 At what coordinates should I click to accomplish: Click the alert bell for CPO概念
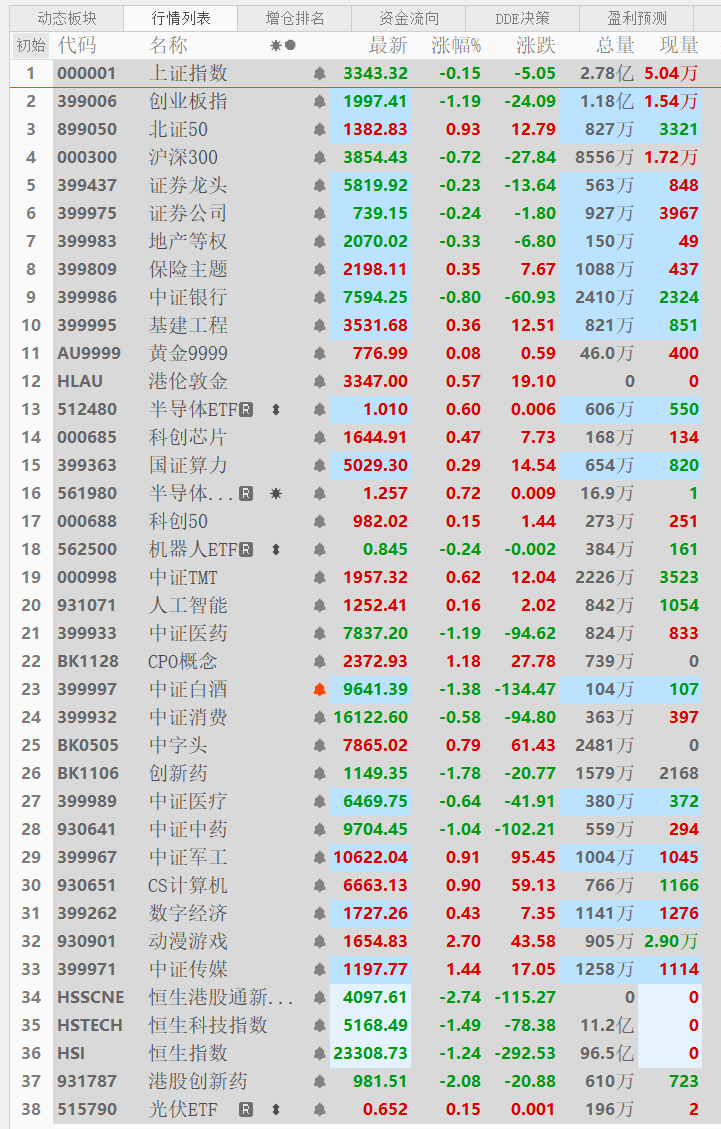click(320, 662)
